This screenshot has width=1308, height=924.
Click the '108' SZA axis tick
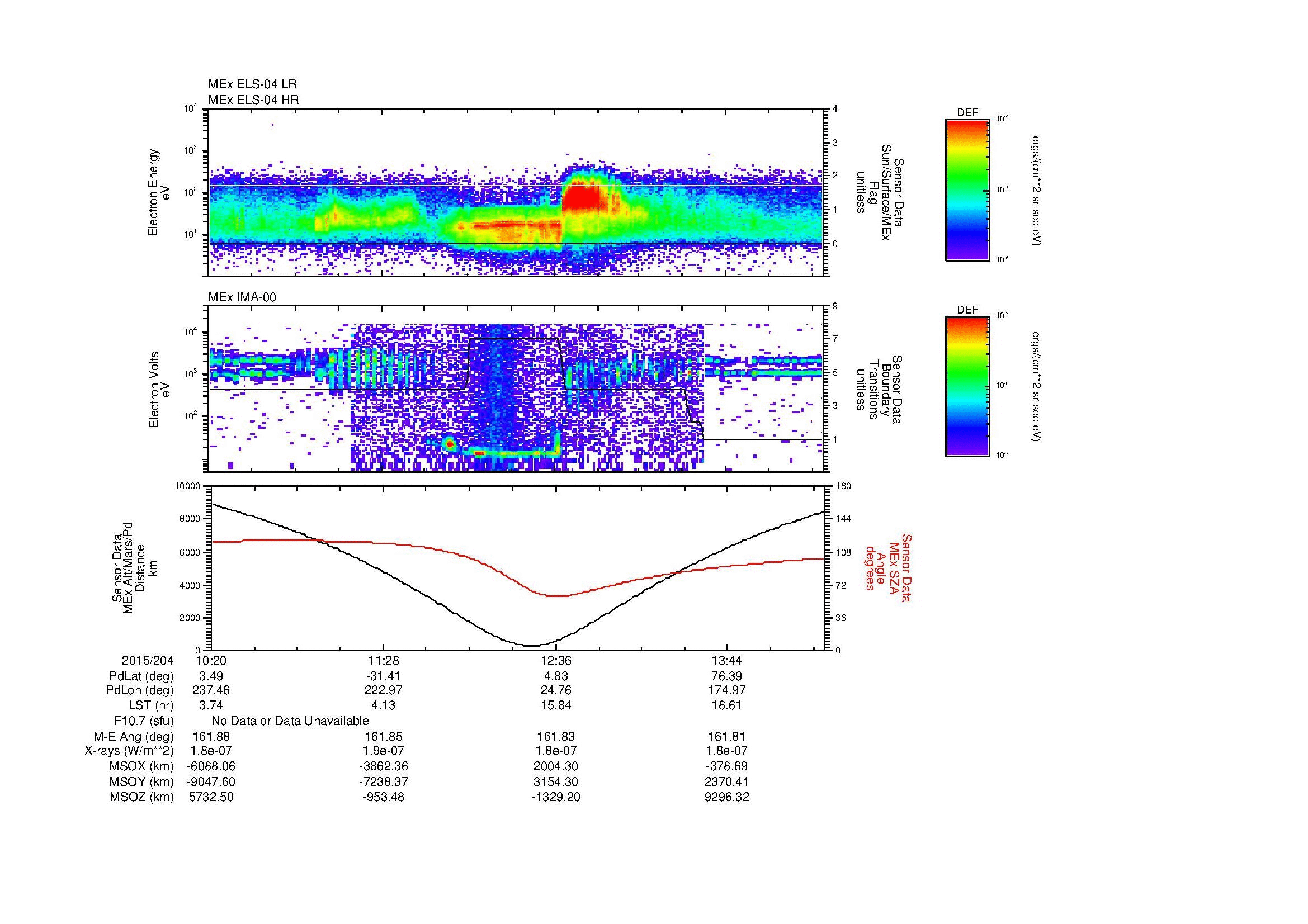[844, 552]
